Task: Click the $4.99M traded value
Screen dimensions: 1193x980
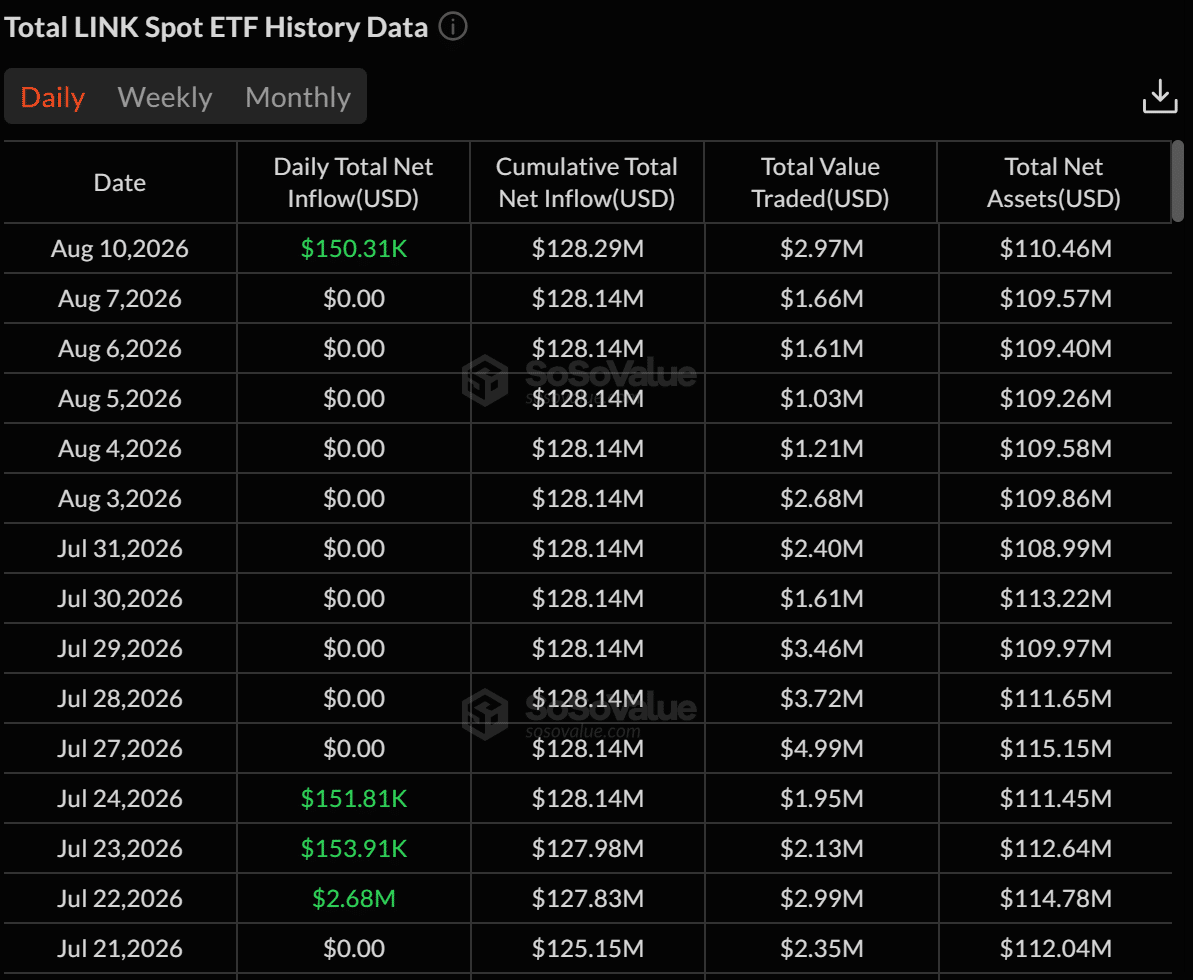Action: [822, 749]
